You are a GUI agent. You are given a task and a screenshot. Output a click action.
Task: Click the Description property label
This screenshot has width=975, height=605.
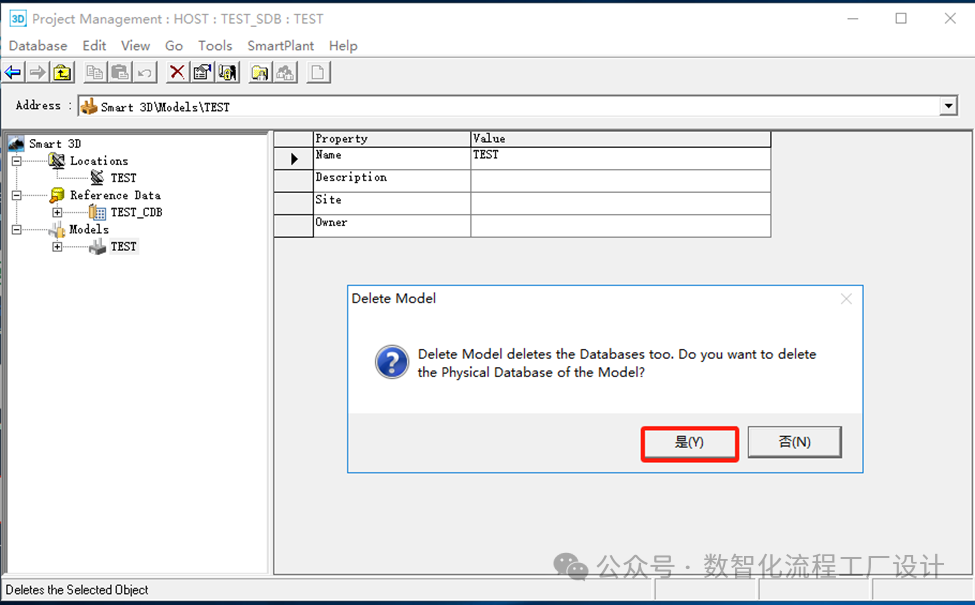tap(351, 177)
